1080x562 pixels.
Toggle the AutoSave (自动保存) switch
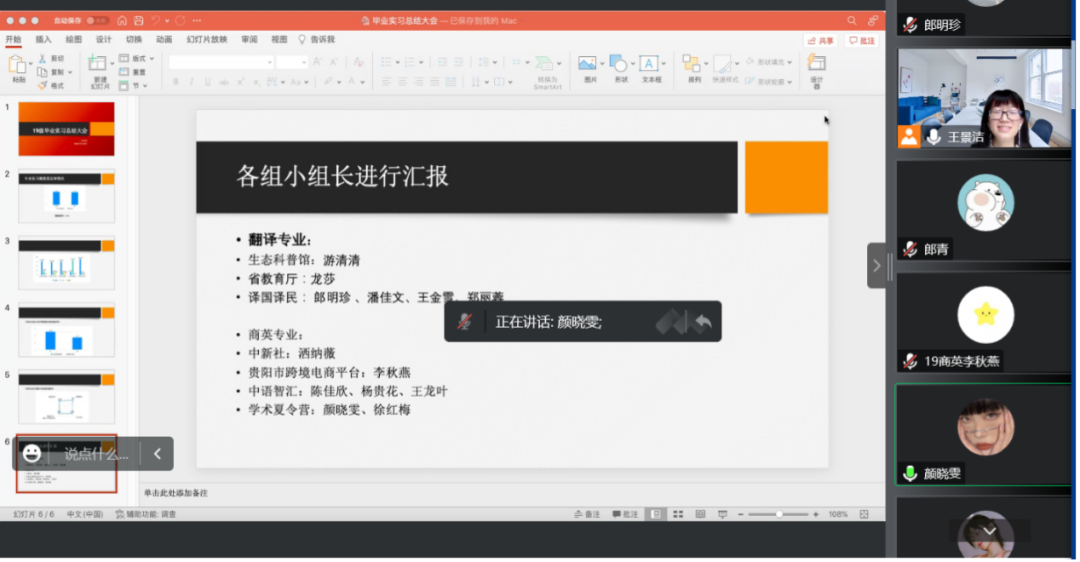tap(97, 20)
